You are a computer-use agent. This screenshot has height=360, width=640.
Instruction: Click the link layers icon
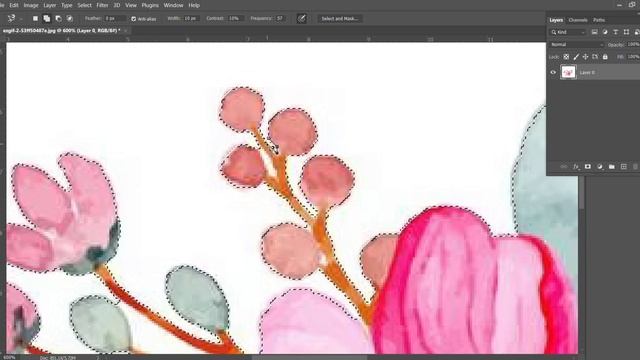(x=564, y=167)
